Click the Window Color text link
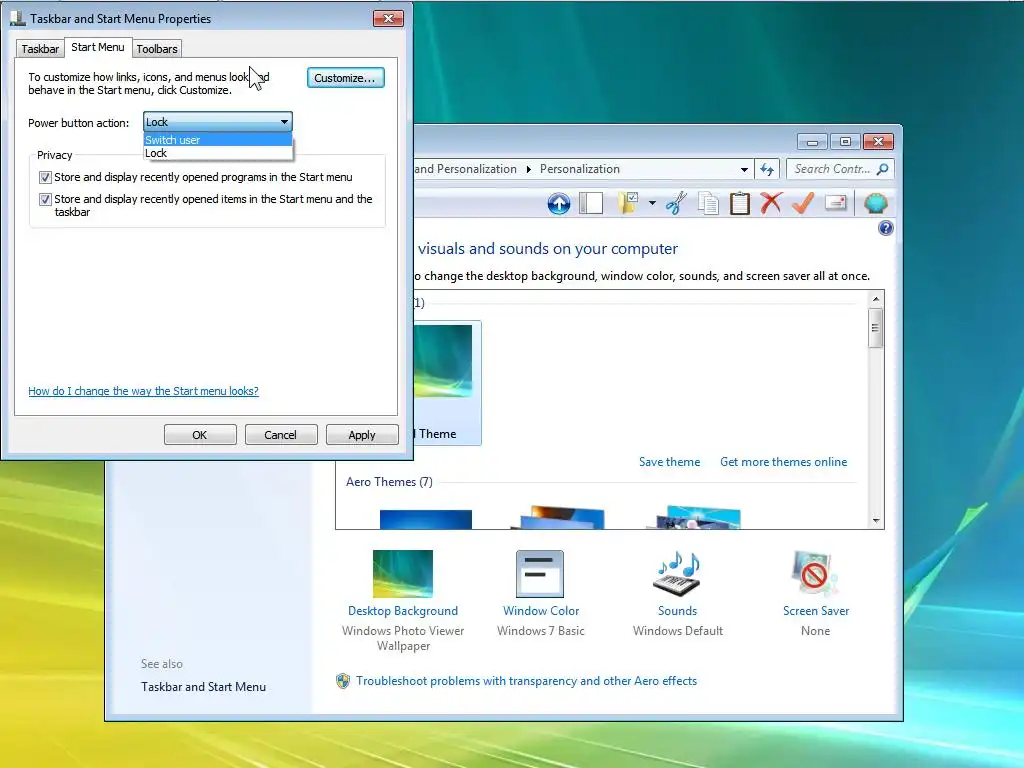The width and height of the screenshot is (1024, 768). click(541, 611)
